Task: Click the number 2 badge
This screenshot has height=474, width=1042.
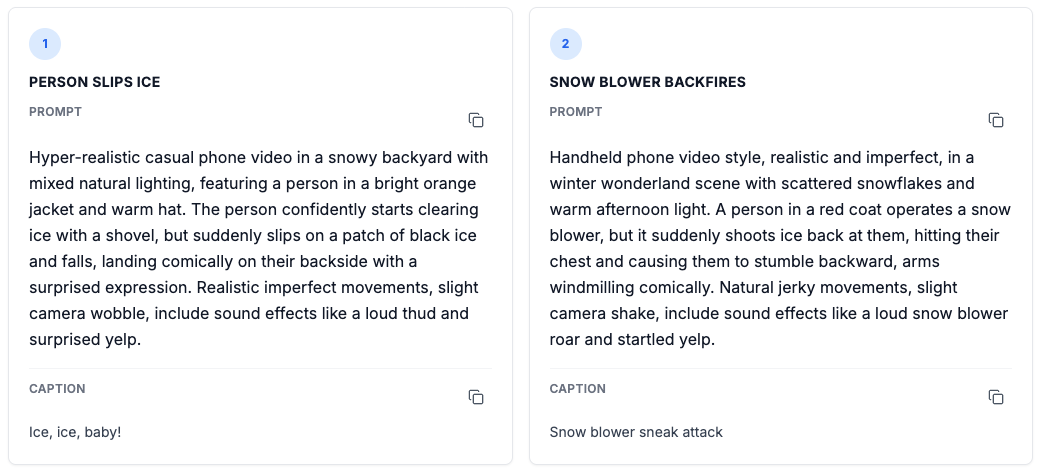Action: 565,44
